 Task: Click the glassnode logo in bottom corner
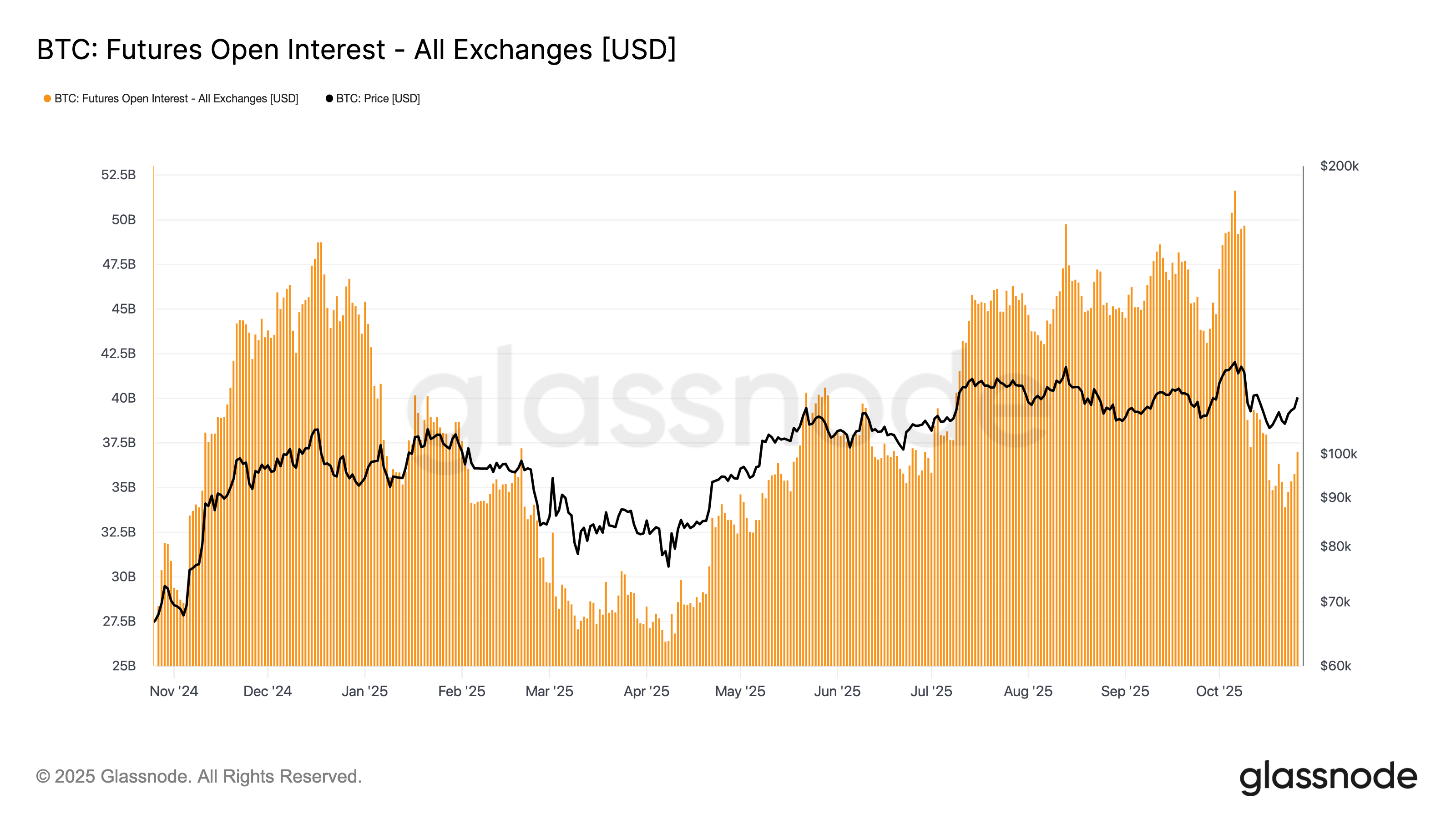tap(1328, 777)
